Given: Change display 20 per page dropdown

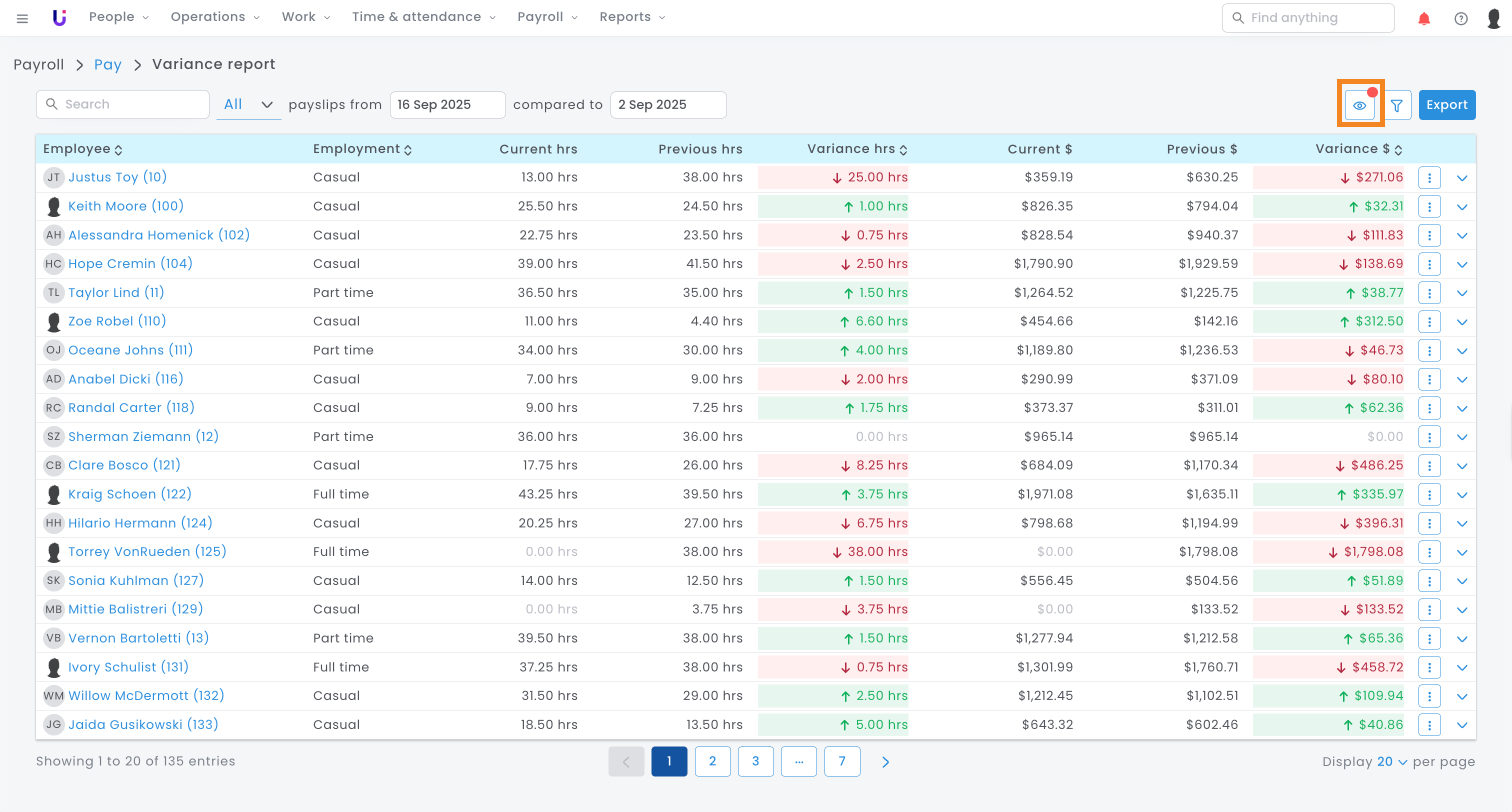Looking at the screenshot, I should tap(1391, 761).
